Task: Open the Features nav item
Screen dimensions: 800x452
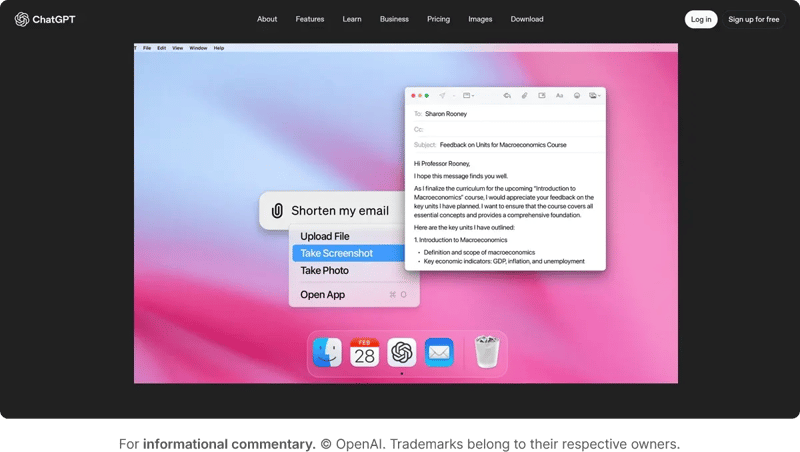Action: pos(310,19)
